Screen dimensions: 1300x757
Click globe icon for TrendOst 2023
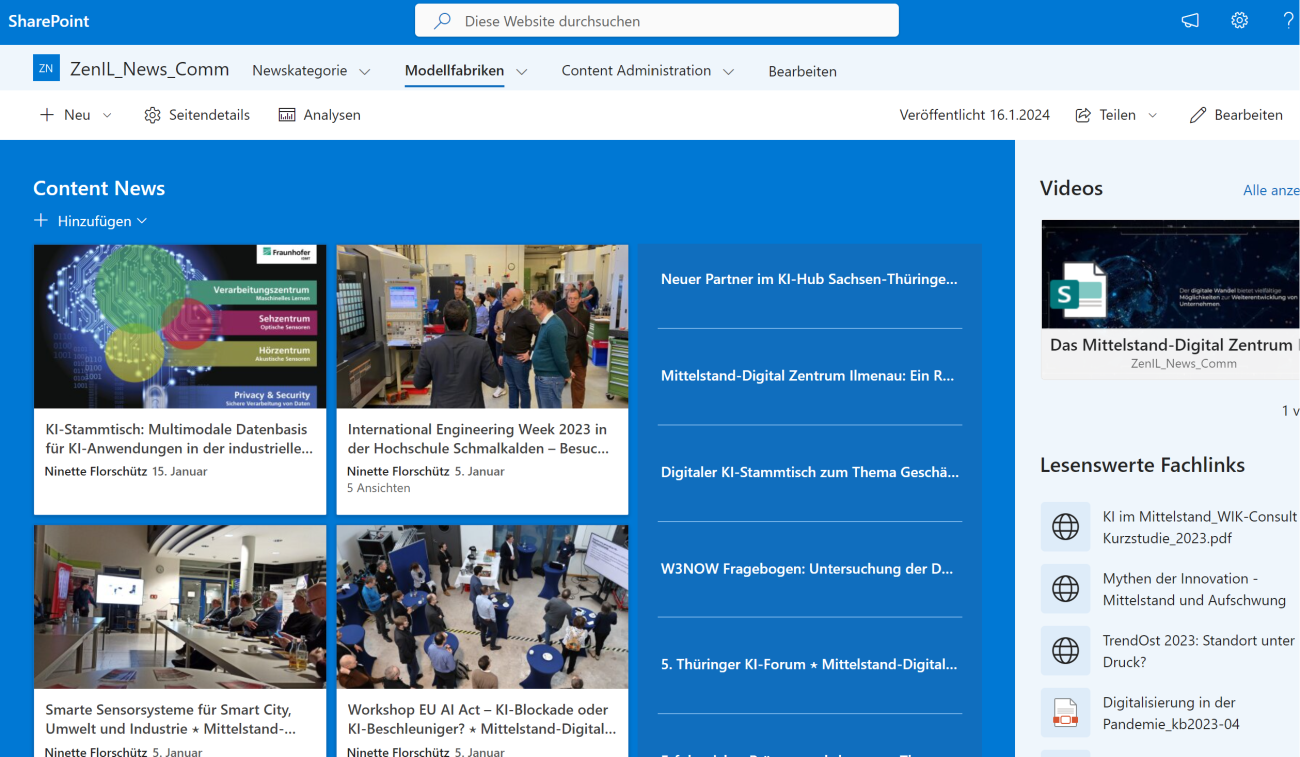1065,650
